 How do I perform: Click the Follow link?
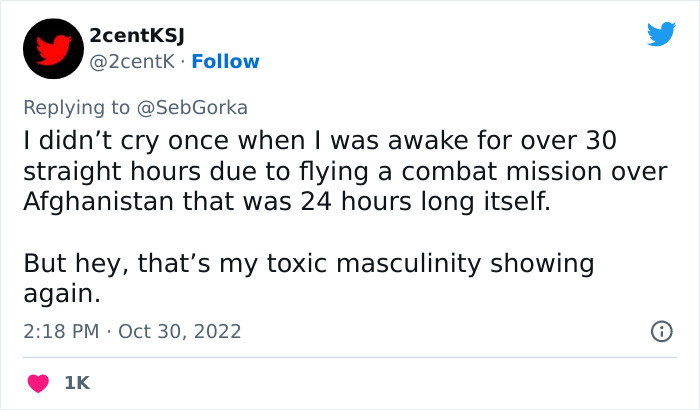(225, 62)
